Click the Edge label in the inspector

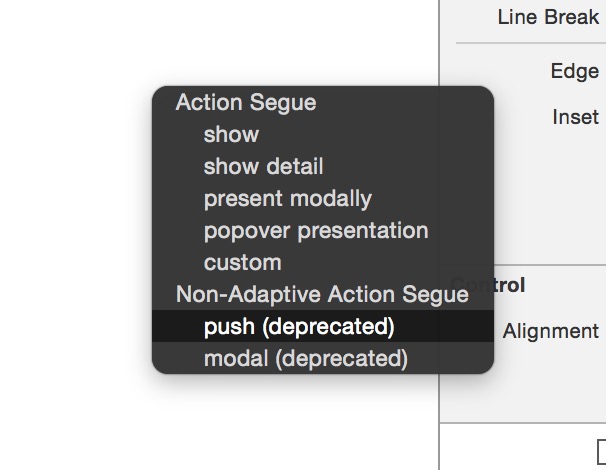pos(574,71)
